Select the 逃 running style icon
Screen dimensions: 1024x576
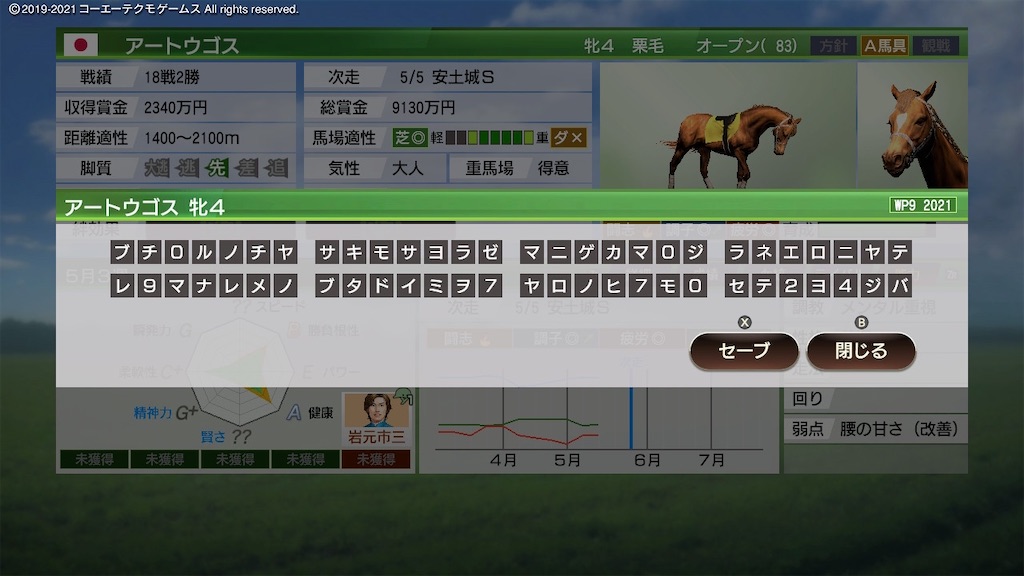(x=187, y=168)
